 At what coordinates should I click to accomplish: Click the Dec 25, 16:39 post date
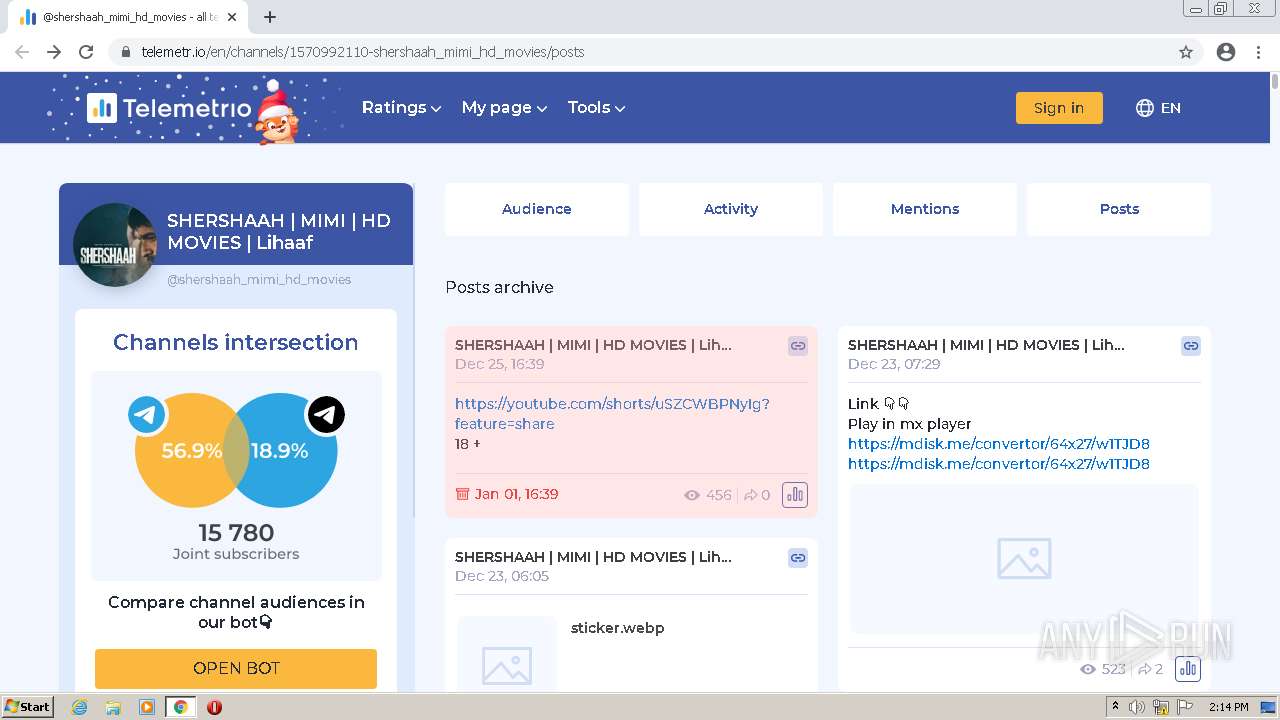pos(499,364)
